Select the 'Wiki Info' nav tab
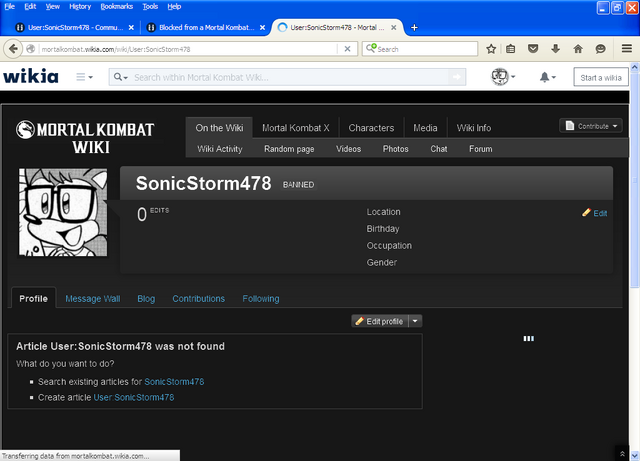Viewport: 640px width, 461px height. pyautogui.click(x=473, y=128)
